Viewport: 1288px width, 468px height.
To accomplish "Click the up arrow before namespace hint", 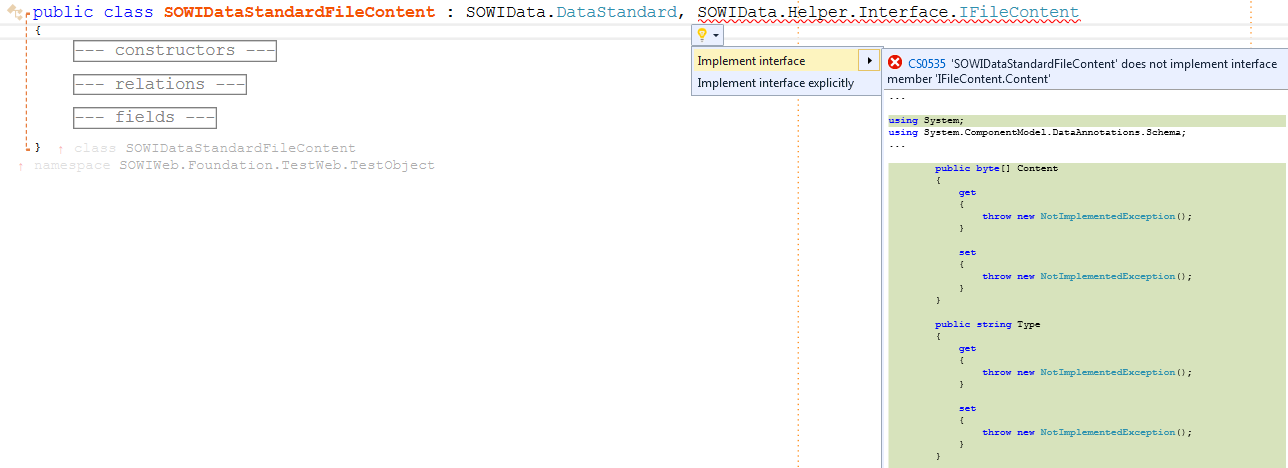I will click(x=21, y=166).
